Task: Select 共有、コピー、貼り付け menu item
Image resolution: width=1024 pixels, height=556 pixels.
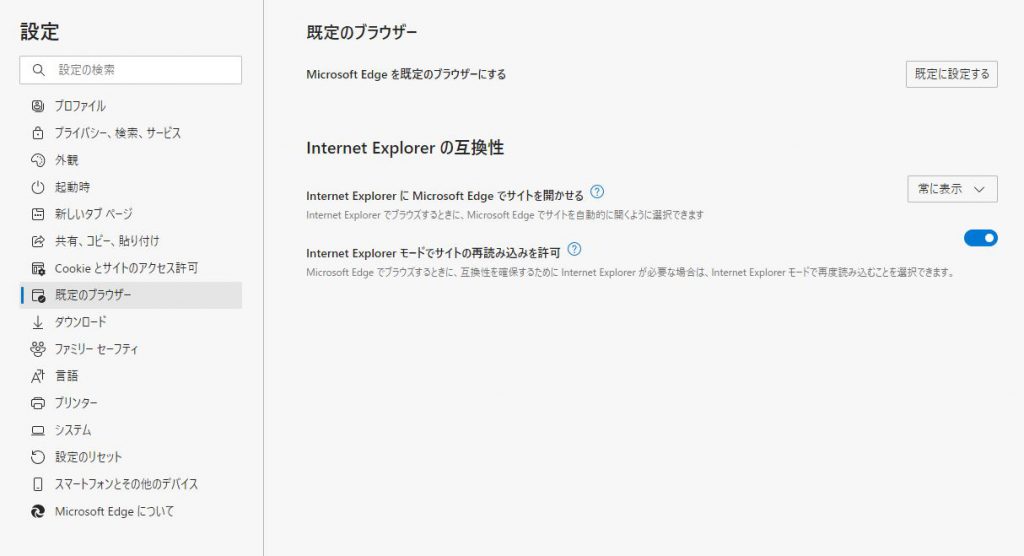Action: click(131, 241)
